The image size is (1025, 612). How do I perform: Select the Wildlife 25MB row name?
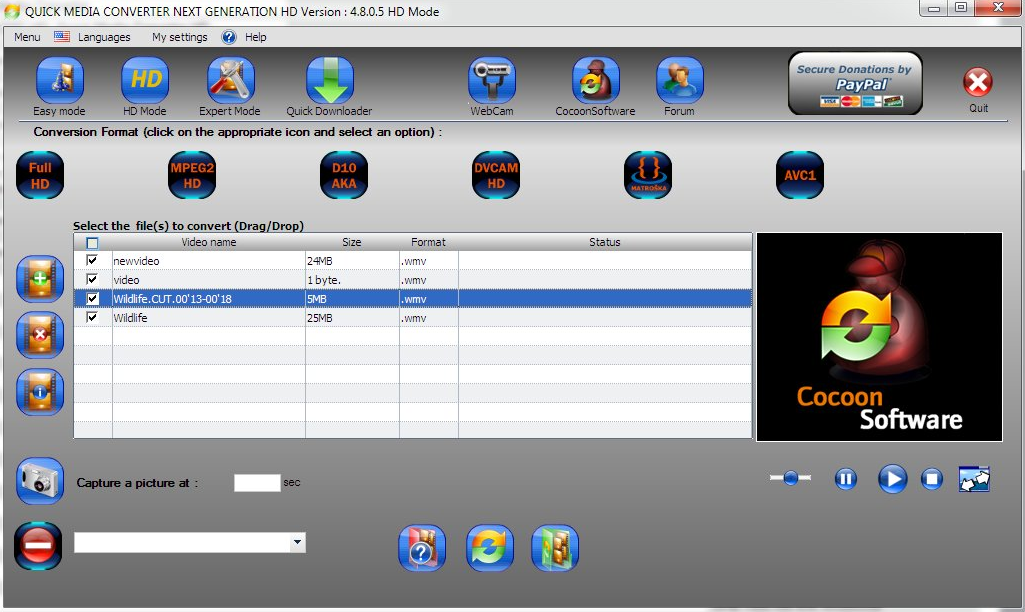130,318
